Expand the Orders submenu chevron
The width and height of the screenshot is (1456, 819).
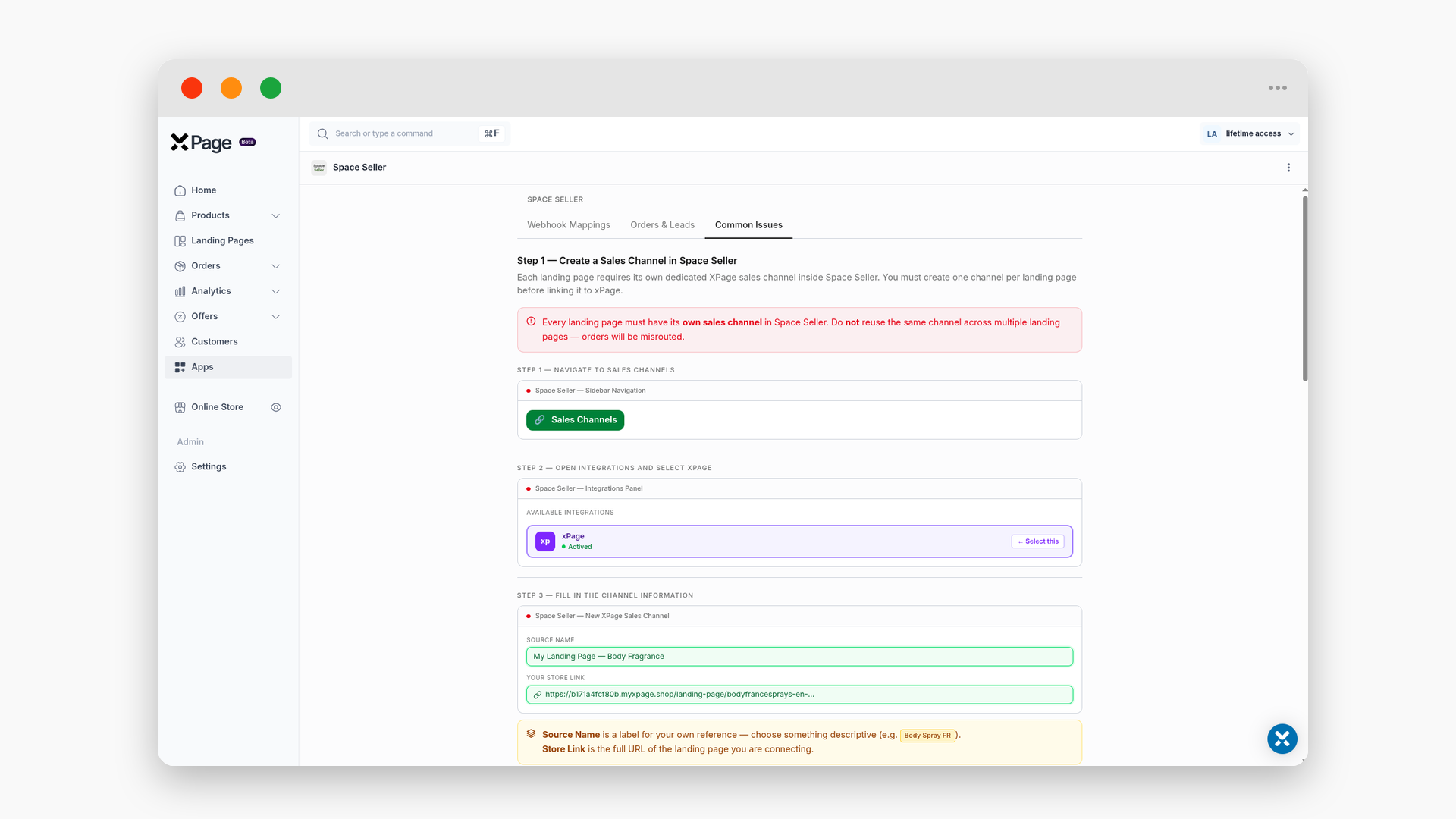[x=276, y=266]
